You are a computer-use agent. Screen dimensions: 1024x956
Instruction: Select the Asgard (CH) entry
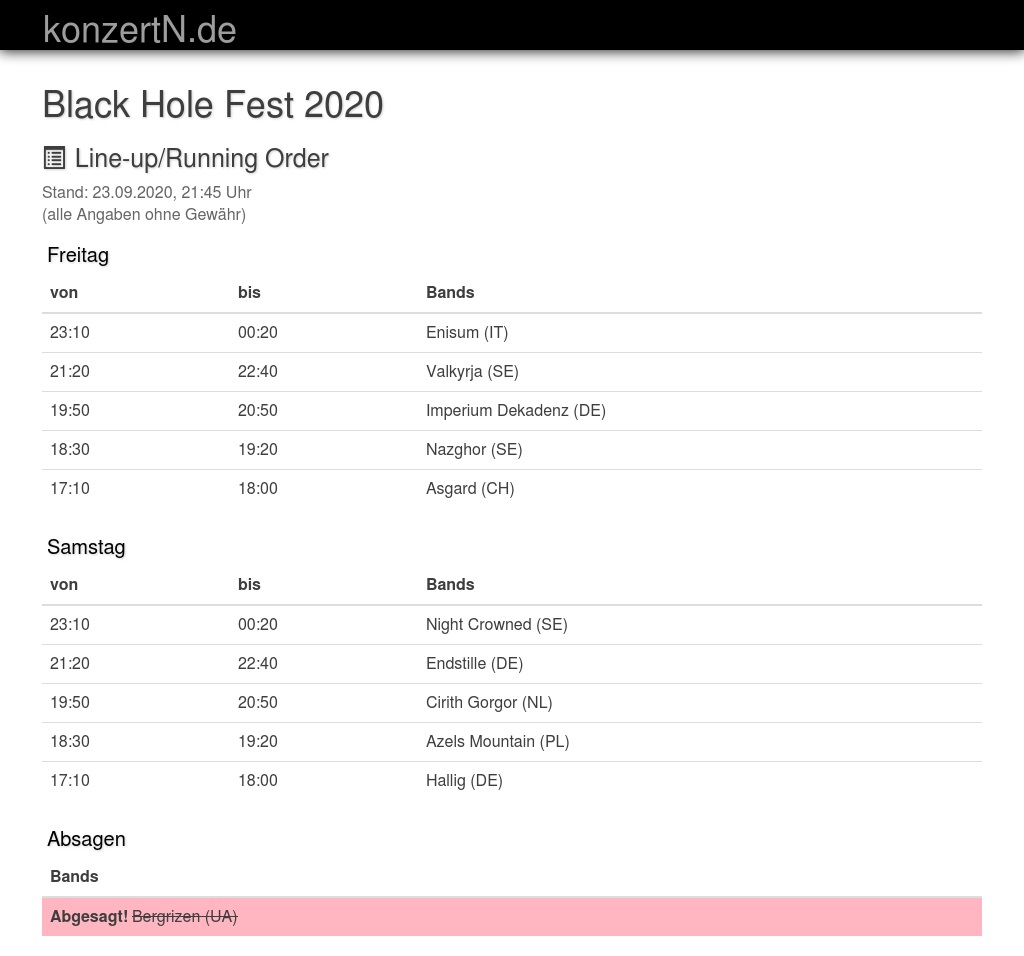470,489
